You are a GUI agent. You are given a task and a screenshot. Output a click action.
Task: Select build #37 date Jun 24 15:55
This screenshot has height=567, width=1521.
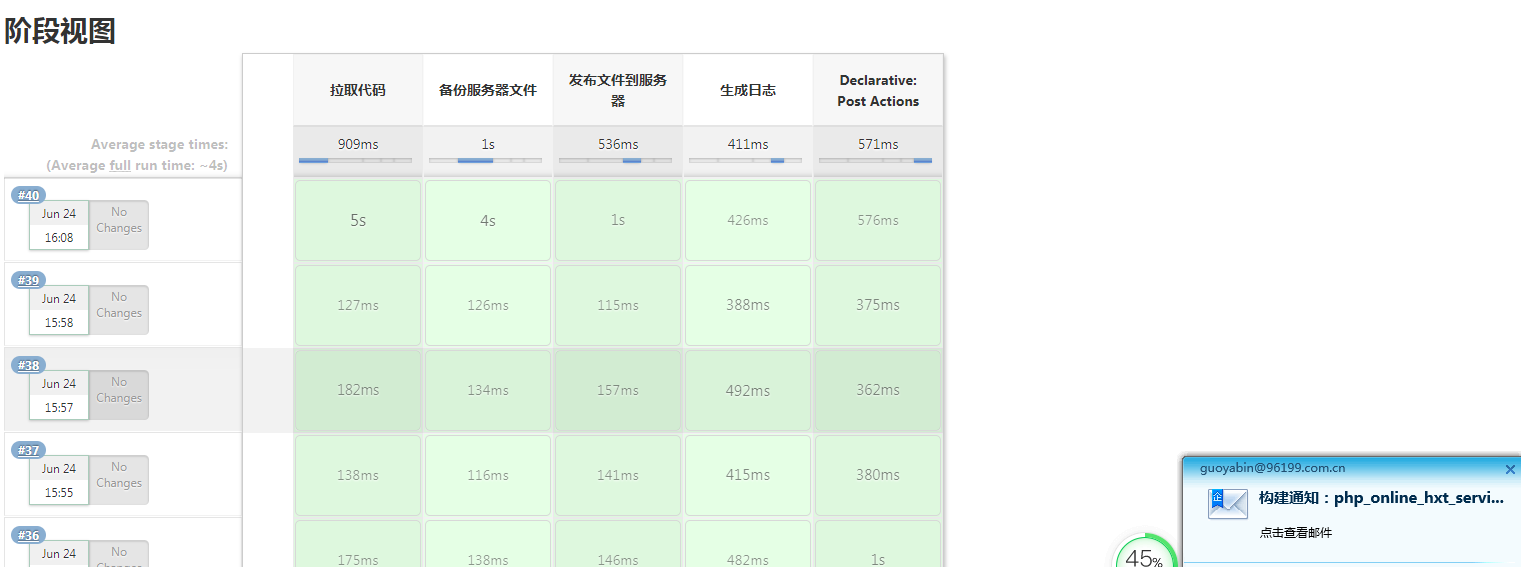point(59,480)
